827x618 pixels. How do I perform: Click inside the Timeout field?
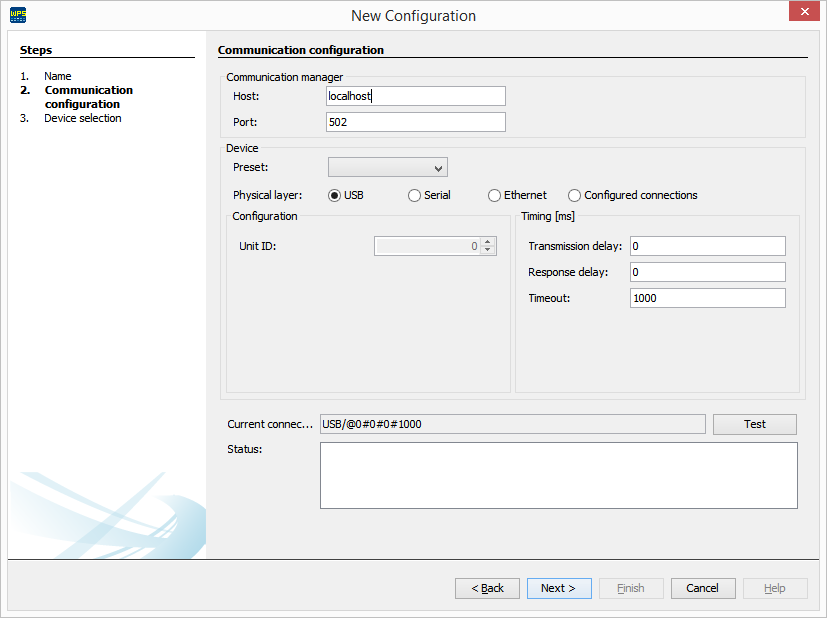point(707,297)
